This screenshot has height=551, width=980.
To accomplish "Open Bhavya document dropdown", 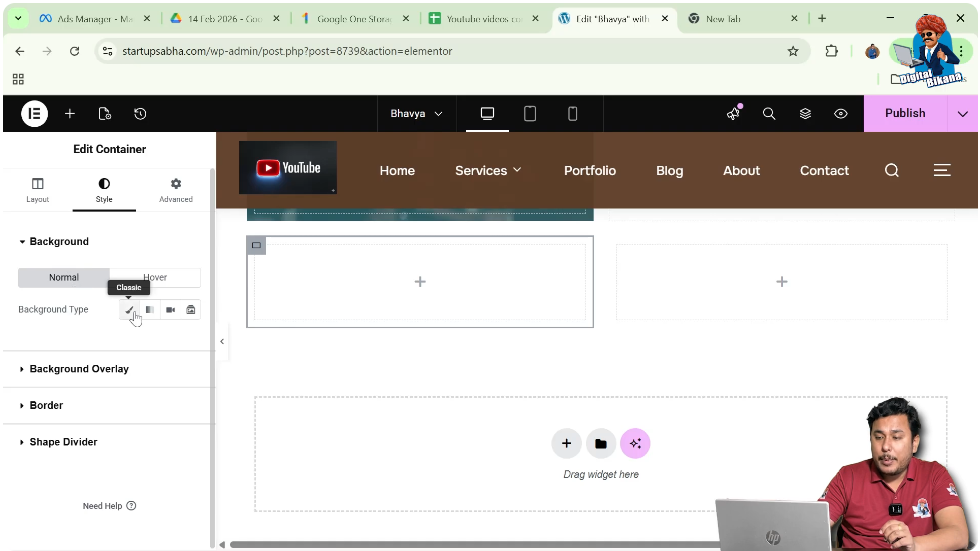I will (416, 114).
